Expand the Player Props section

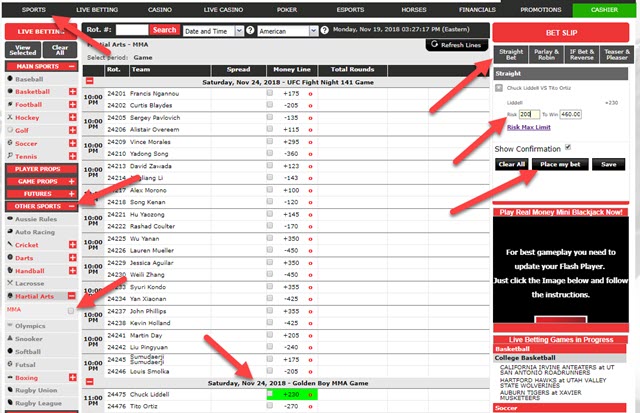[x=40, y=168]
